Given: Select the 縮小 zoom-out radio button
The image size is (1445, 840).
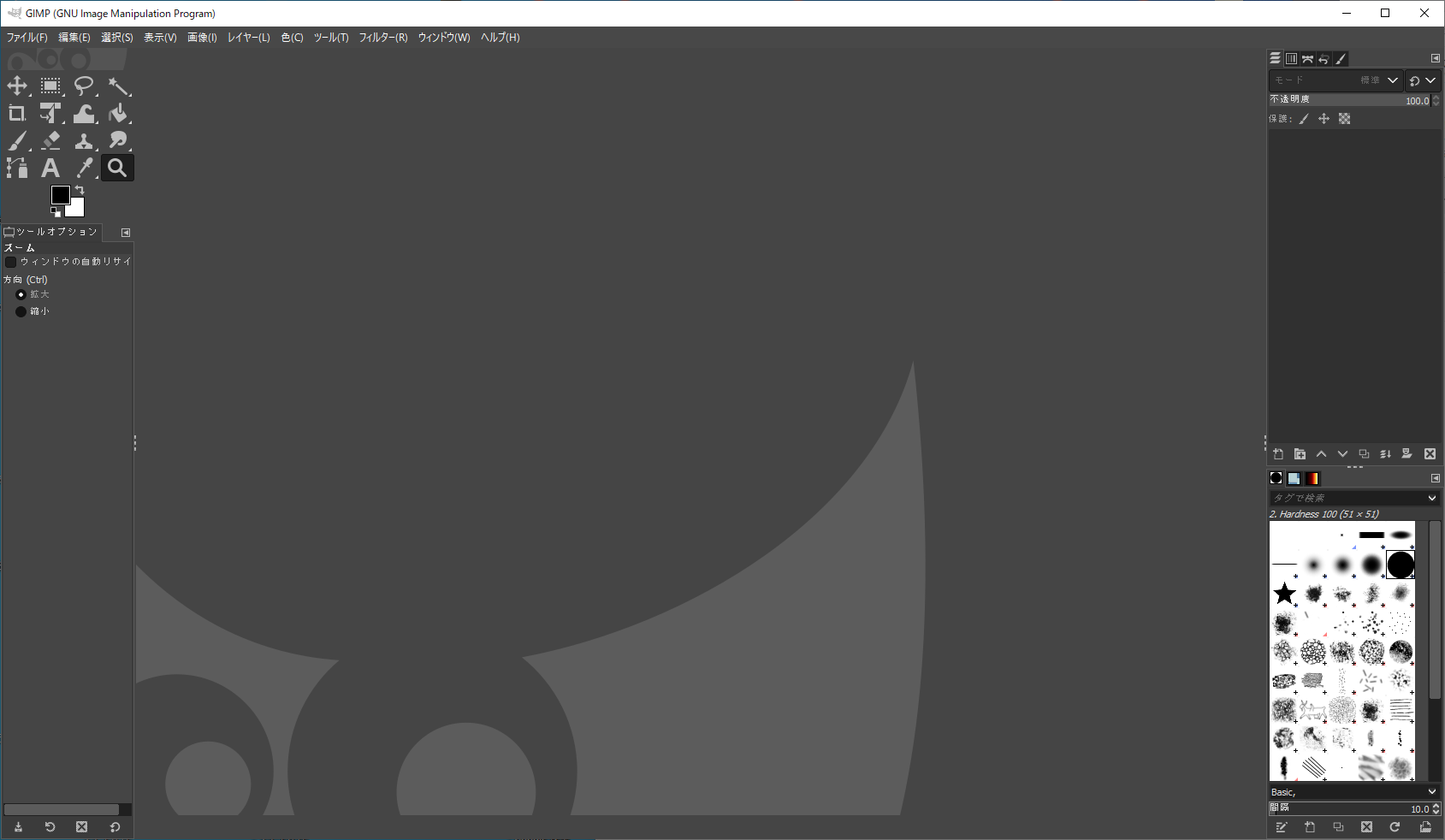Looking at the screenshot, I should (21, 311).
